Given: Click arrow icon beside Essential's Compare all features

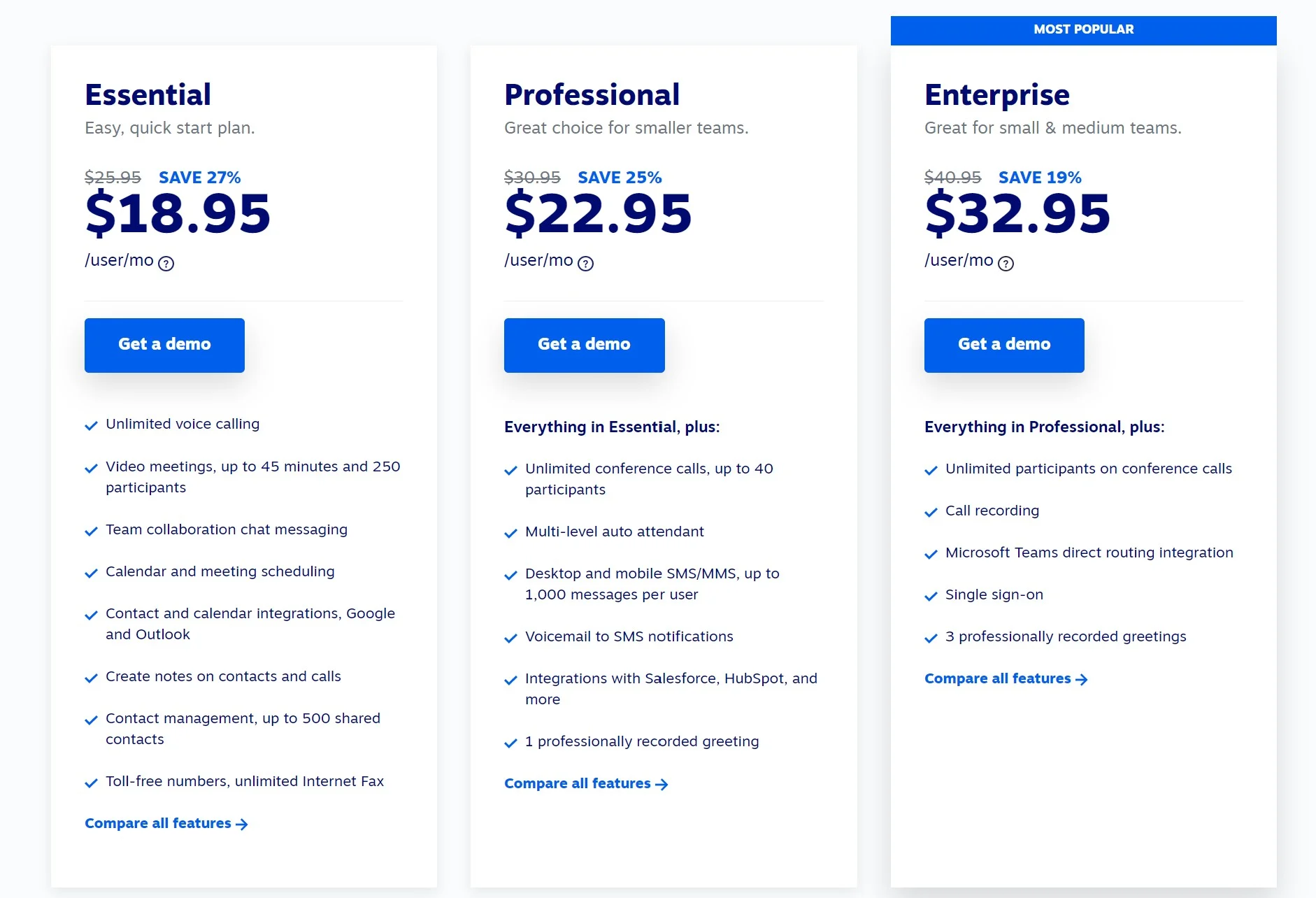Looking at the screenshot, I should (242, 825).
